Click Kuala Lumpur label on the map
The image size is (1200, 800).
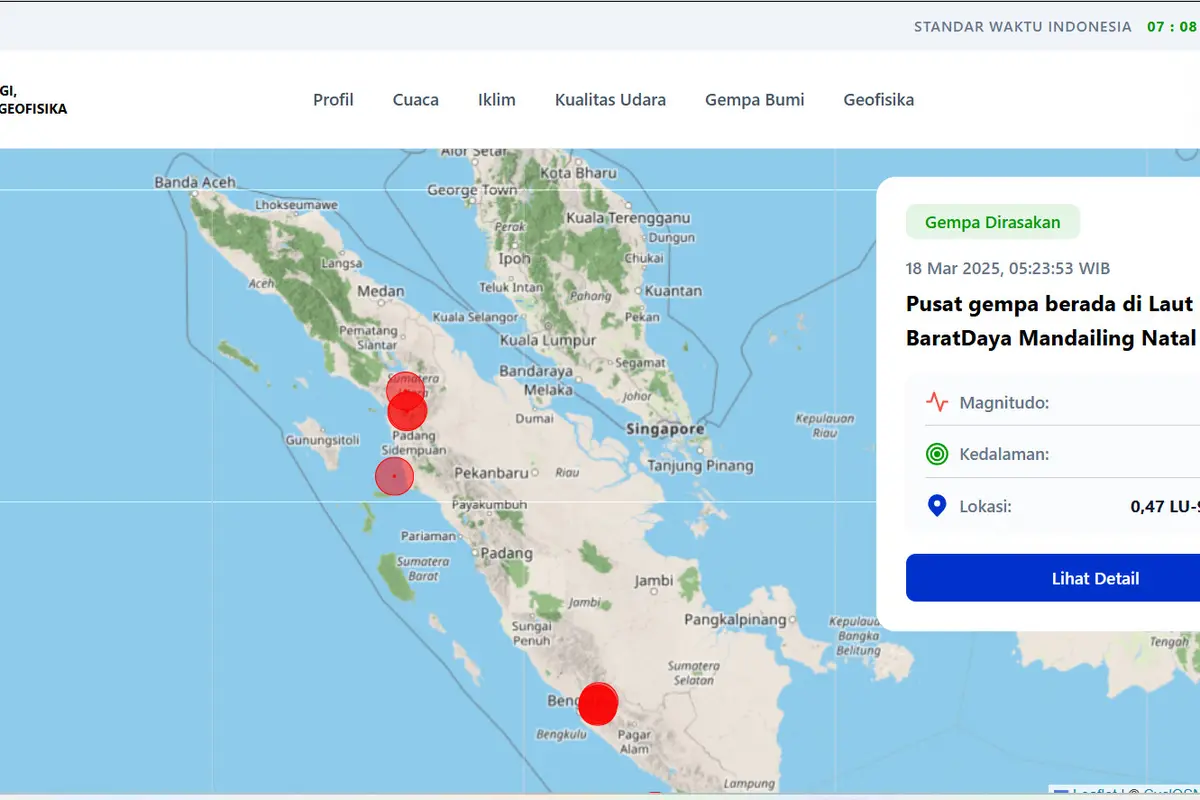547,340
